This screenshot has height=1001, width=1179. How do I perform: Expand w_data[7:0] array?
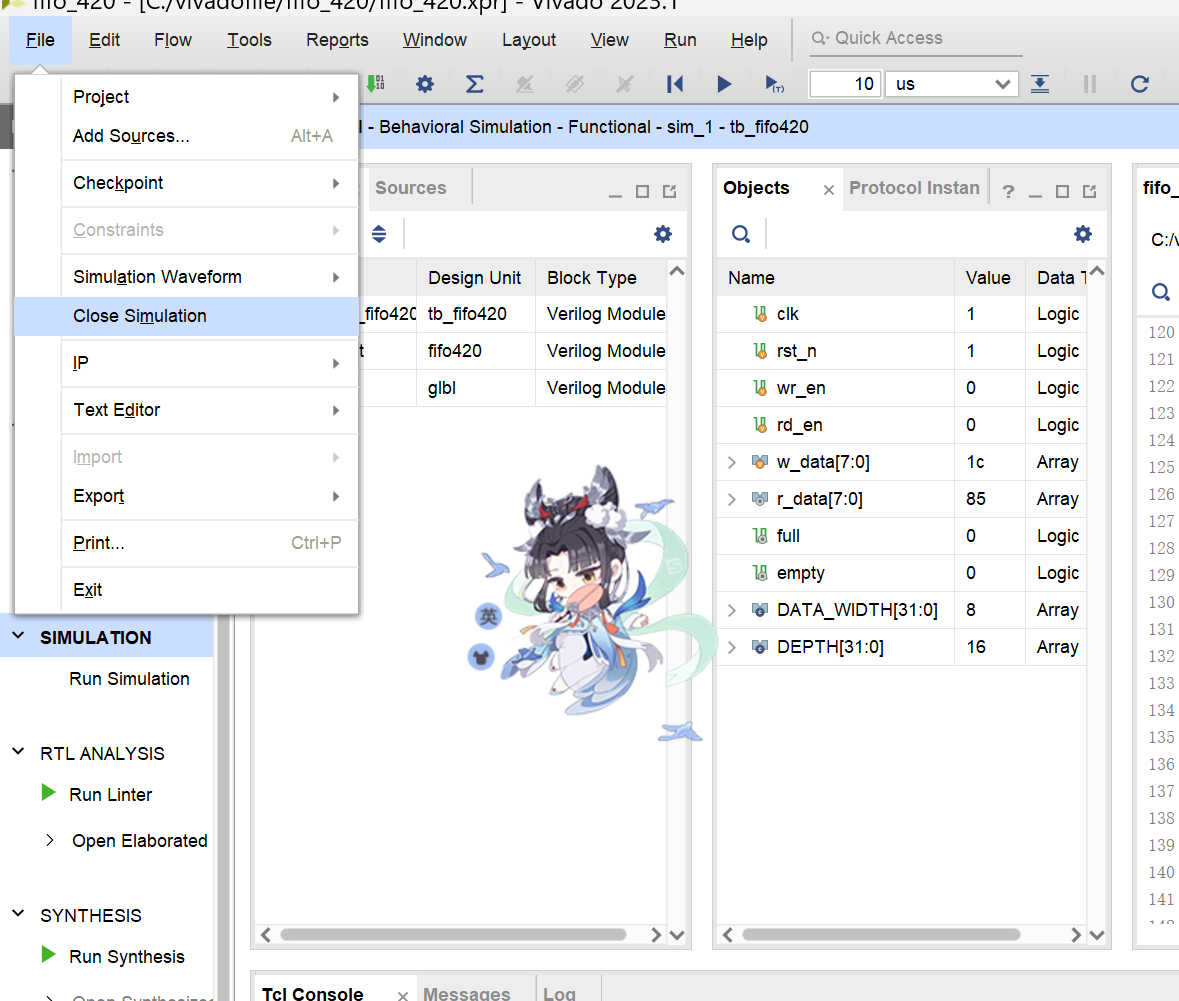[732, 462]
